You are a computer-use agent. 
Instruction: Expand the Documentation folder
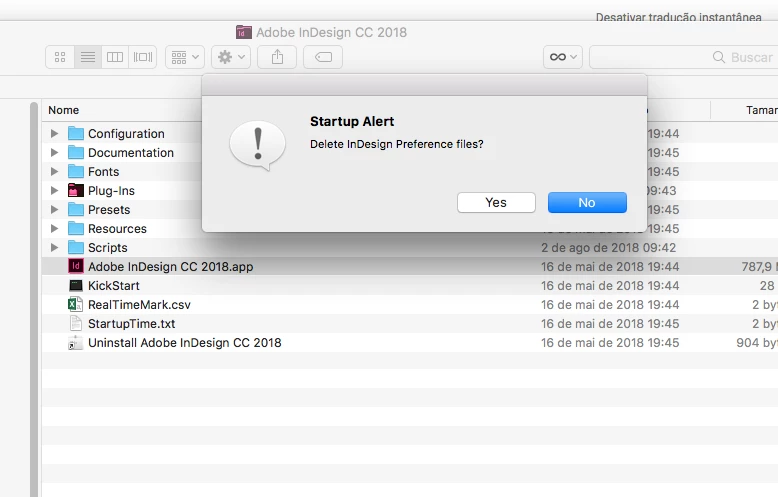point(55,152)
